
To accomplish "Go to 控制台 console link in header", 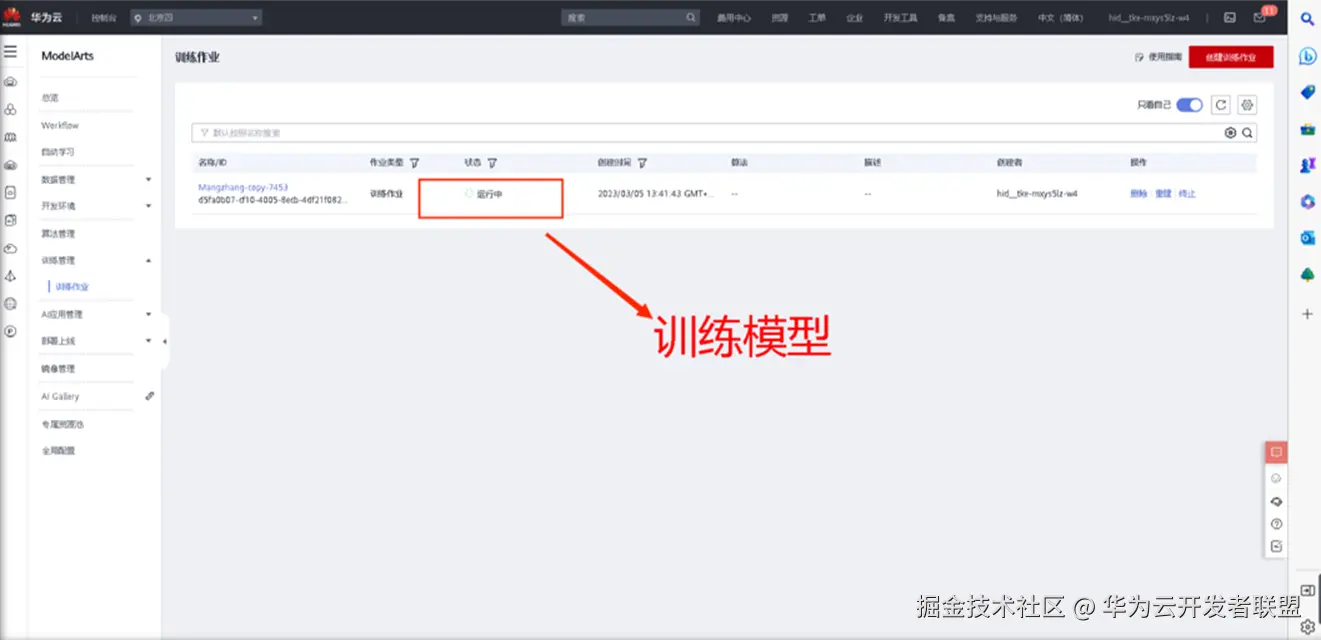I will [x=103, y=18].
